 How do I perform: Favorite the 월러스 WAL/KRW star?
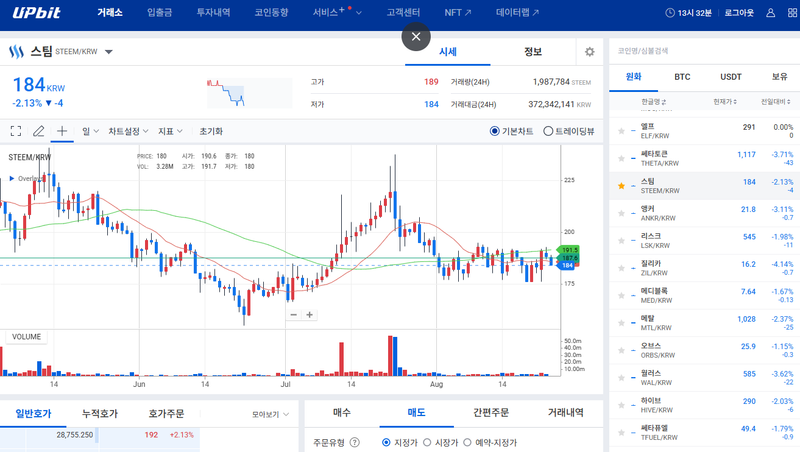[621, 378]
